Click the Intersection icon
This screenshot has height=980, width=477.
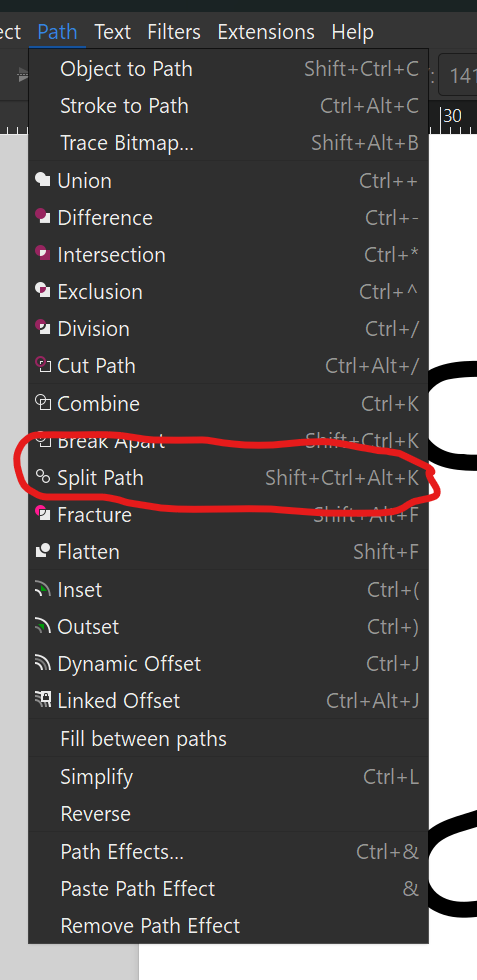tap(43, 254)
